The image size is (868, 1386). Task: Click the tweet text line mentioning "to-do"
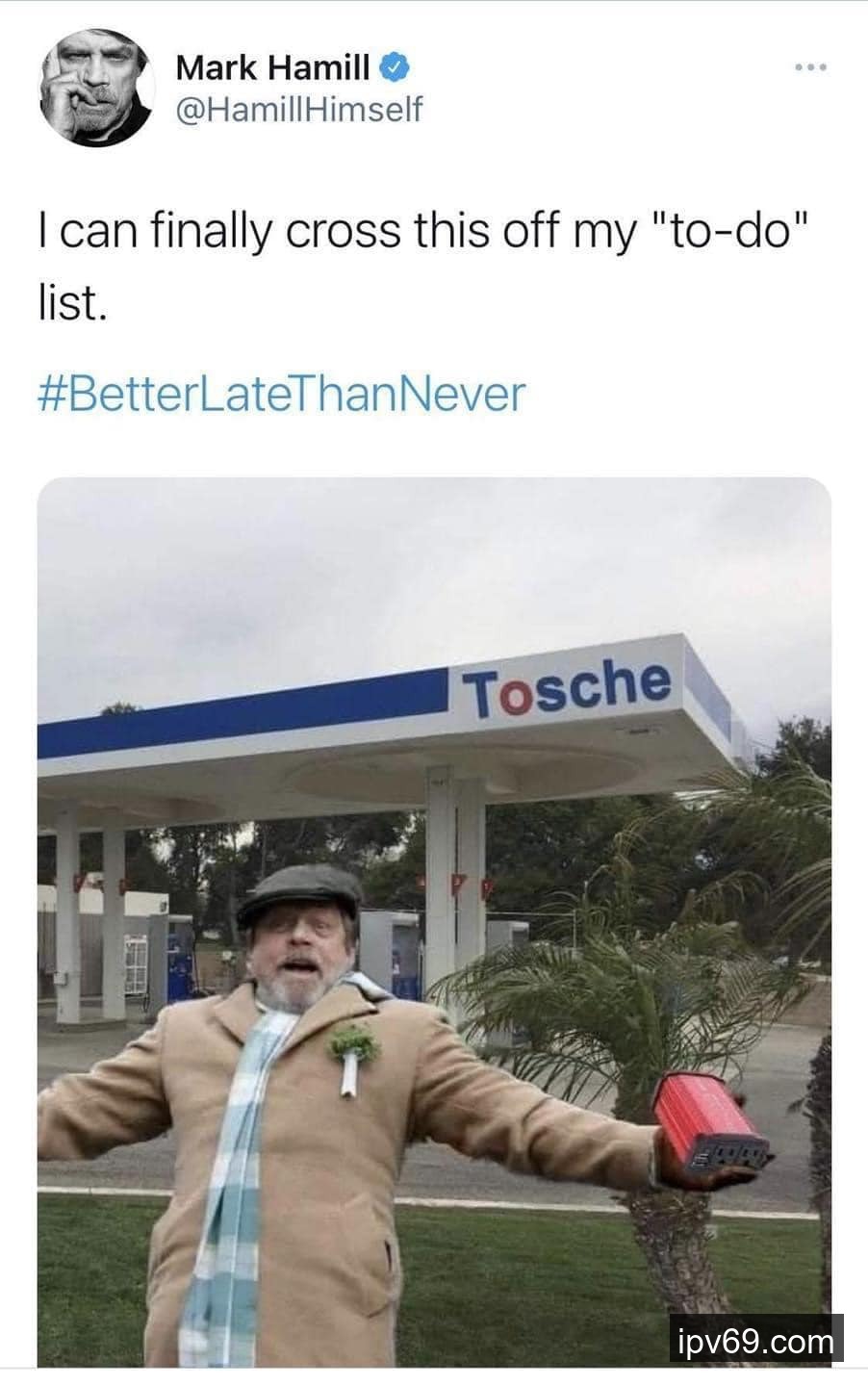pyautogui.click(x=421, y=231)
